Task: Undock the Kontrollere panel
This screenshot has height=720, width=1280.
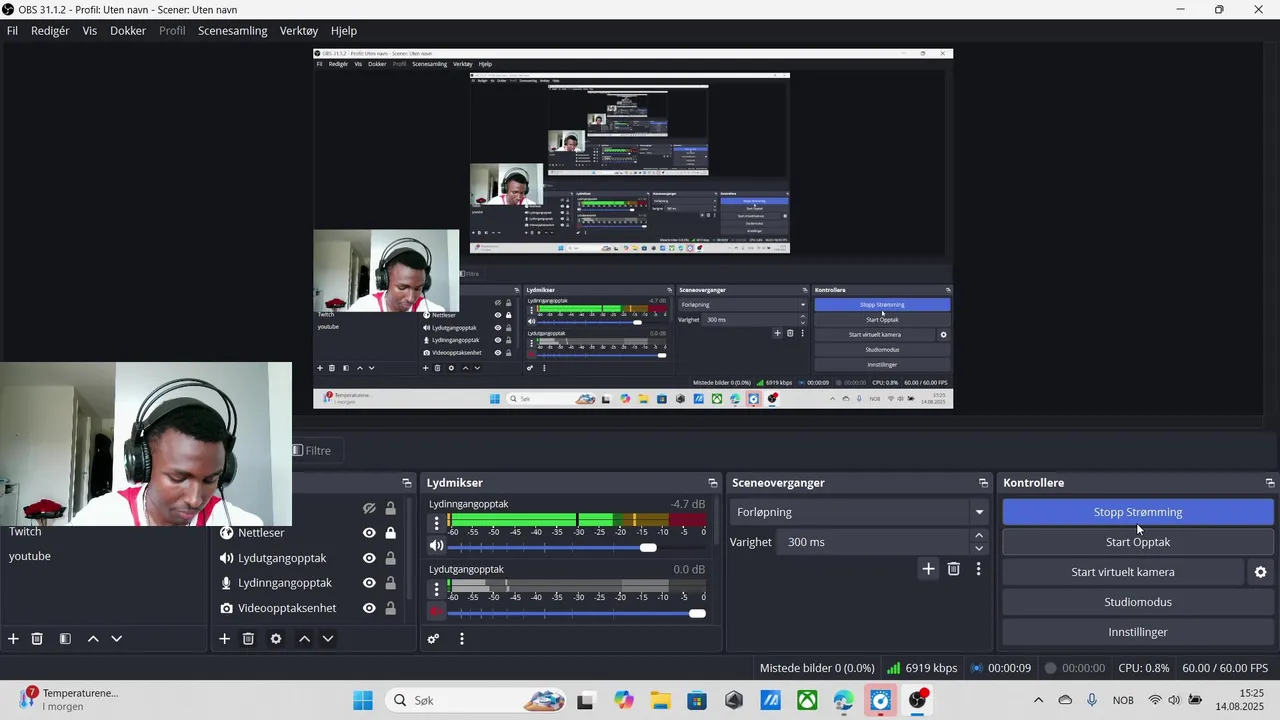Action: (x=1270, y=483)
